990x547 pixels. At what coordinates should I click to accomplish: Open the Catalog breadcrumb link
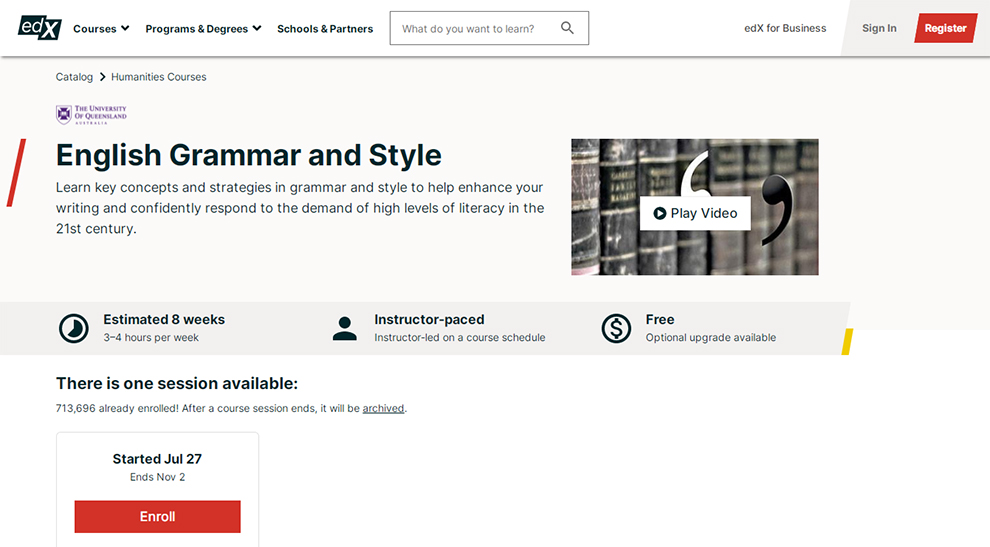tap(74, 77)
